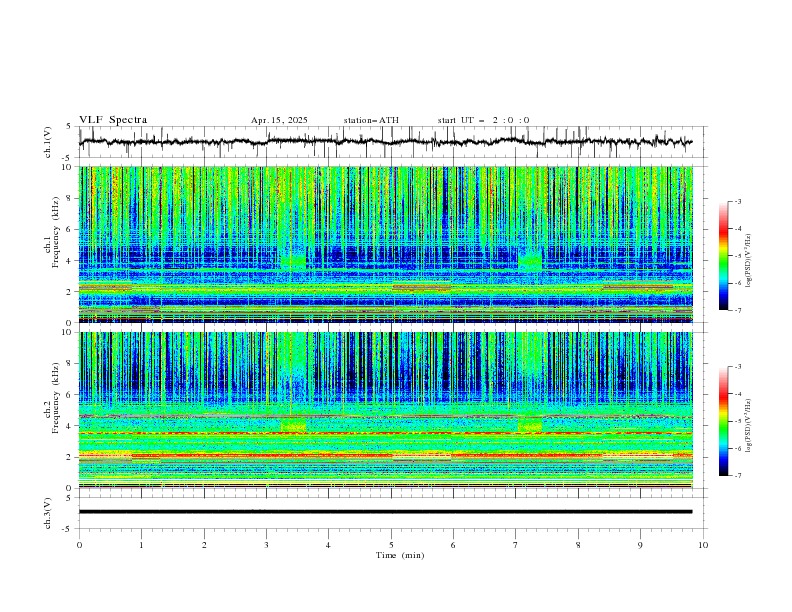
Task: Click time tick label '7' on x-axis
Action: (516, 545)
